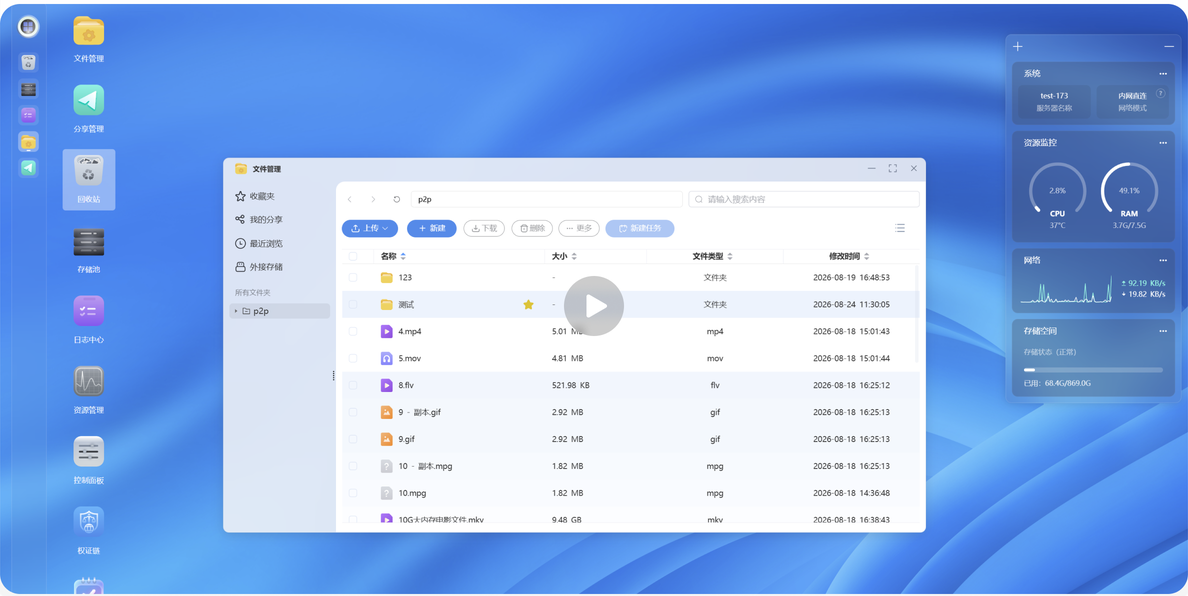1188x596 pixels.
Task: Open the 资源监控 widget more menu
Action: click(x=1162, y=142)
